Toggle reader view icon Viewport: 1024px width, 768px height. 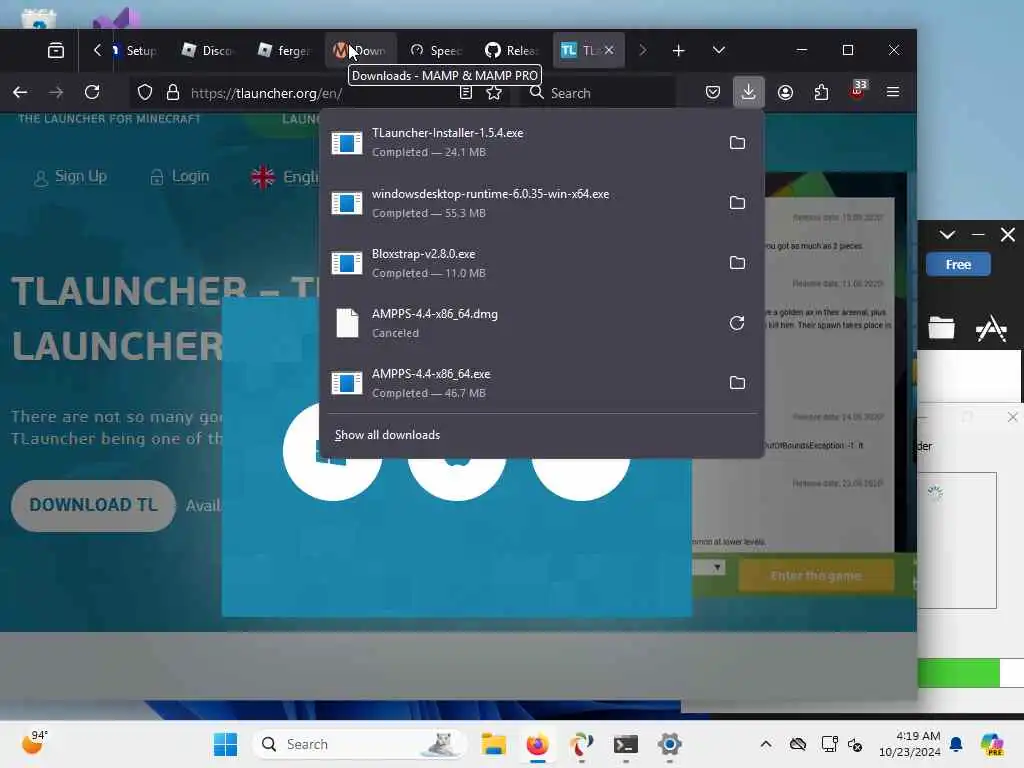click(466, 93)
